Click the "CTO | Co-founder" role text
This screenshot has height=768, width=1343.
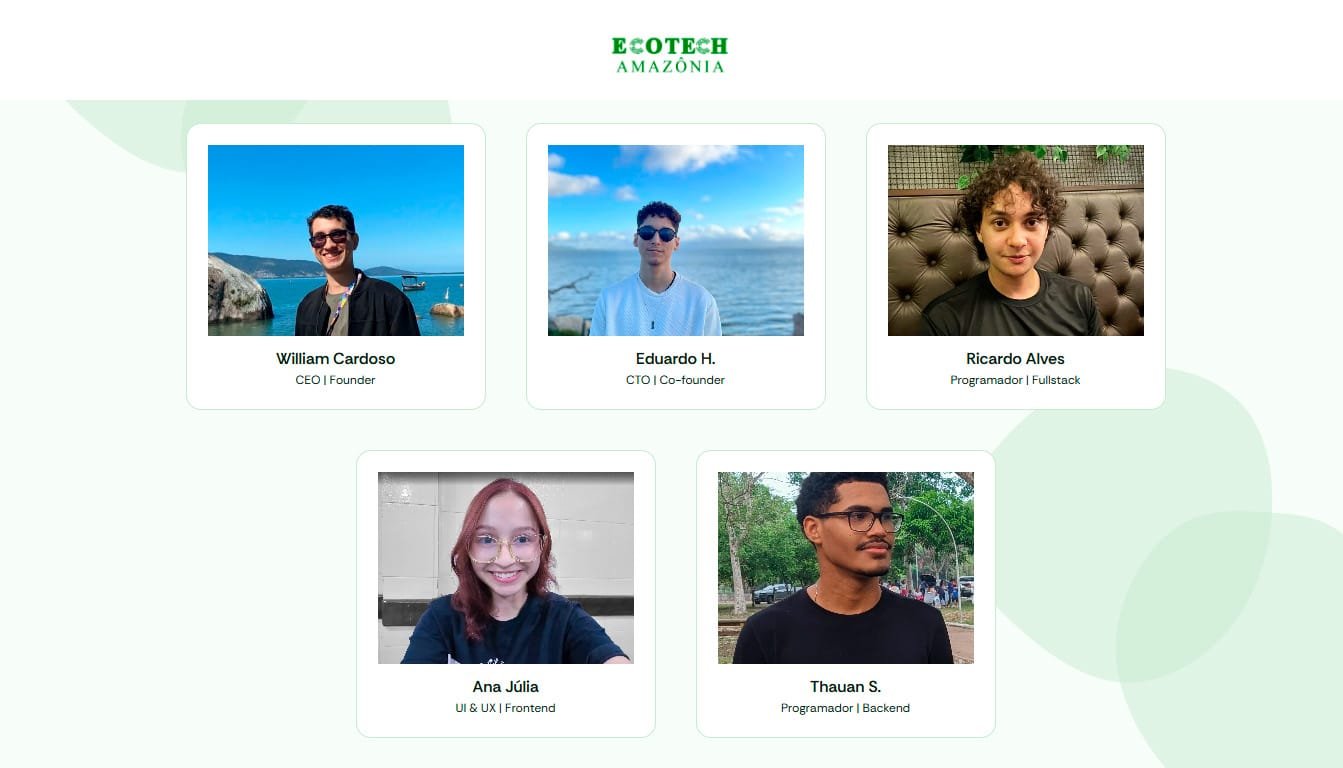pos(676,380)
